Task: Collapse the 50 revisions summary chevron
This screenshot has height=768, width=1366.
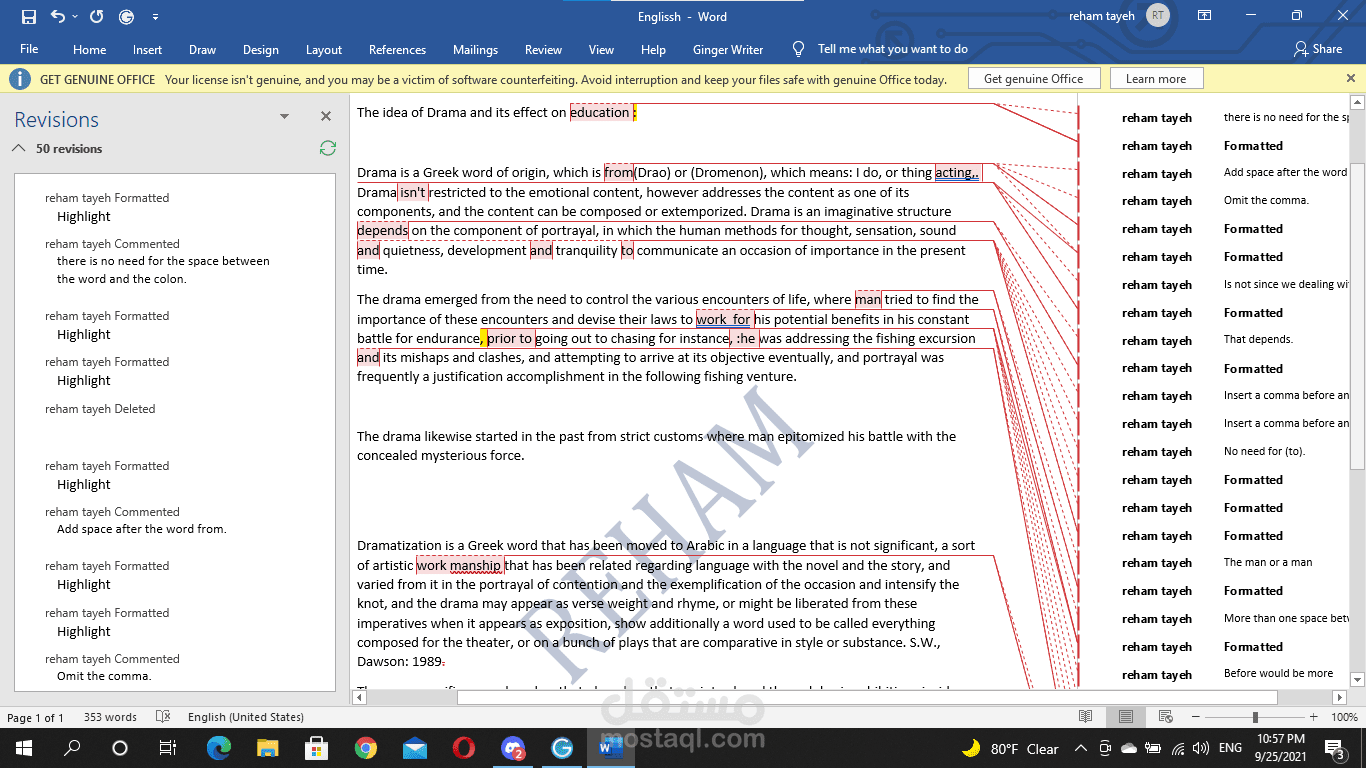Action: pyautogui.click(x=20, y=148)
